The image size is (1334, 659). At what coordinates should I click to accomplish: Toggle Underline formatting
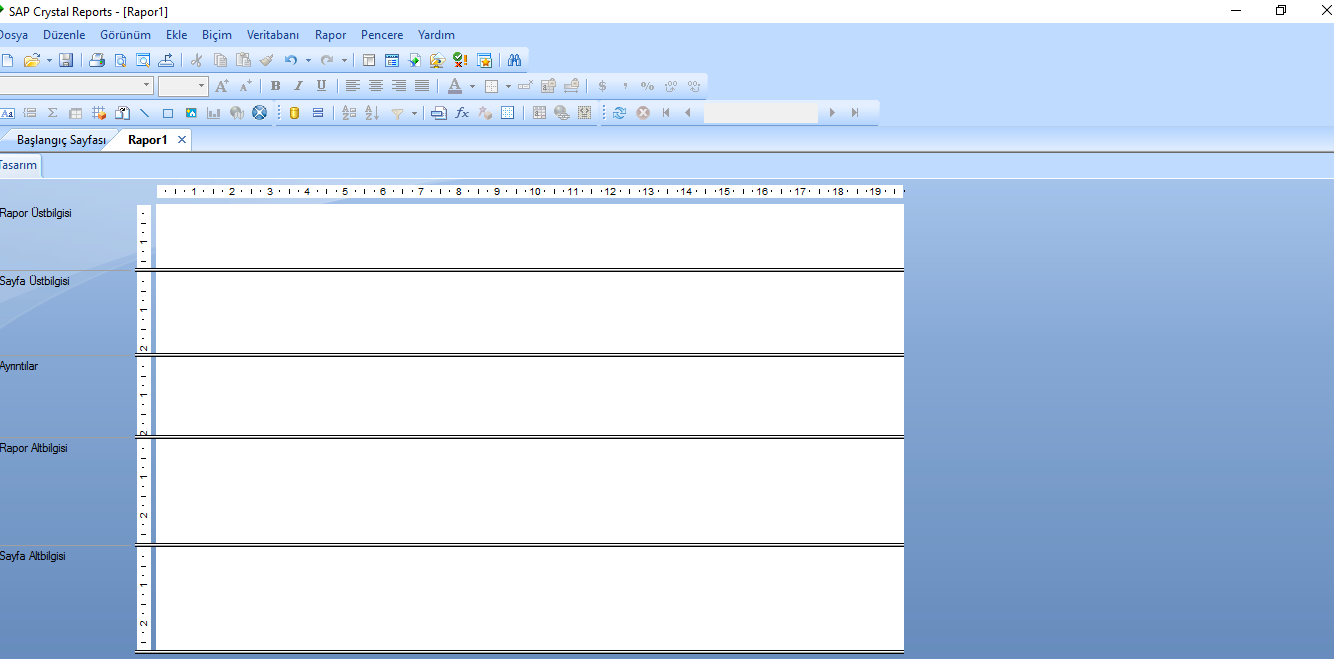(x=321, y=86)
